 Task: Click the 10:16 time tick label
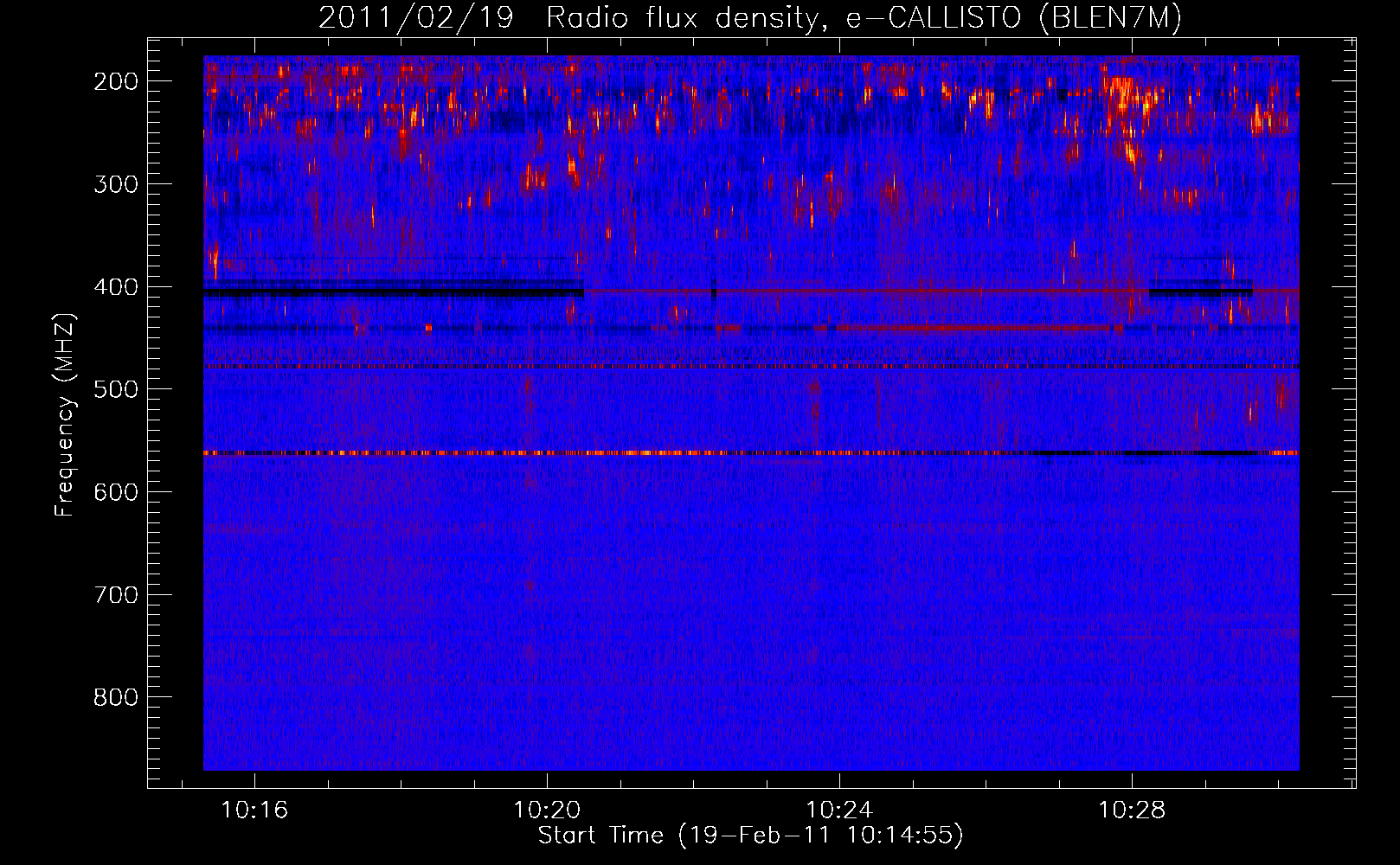point(254,811)
